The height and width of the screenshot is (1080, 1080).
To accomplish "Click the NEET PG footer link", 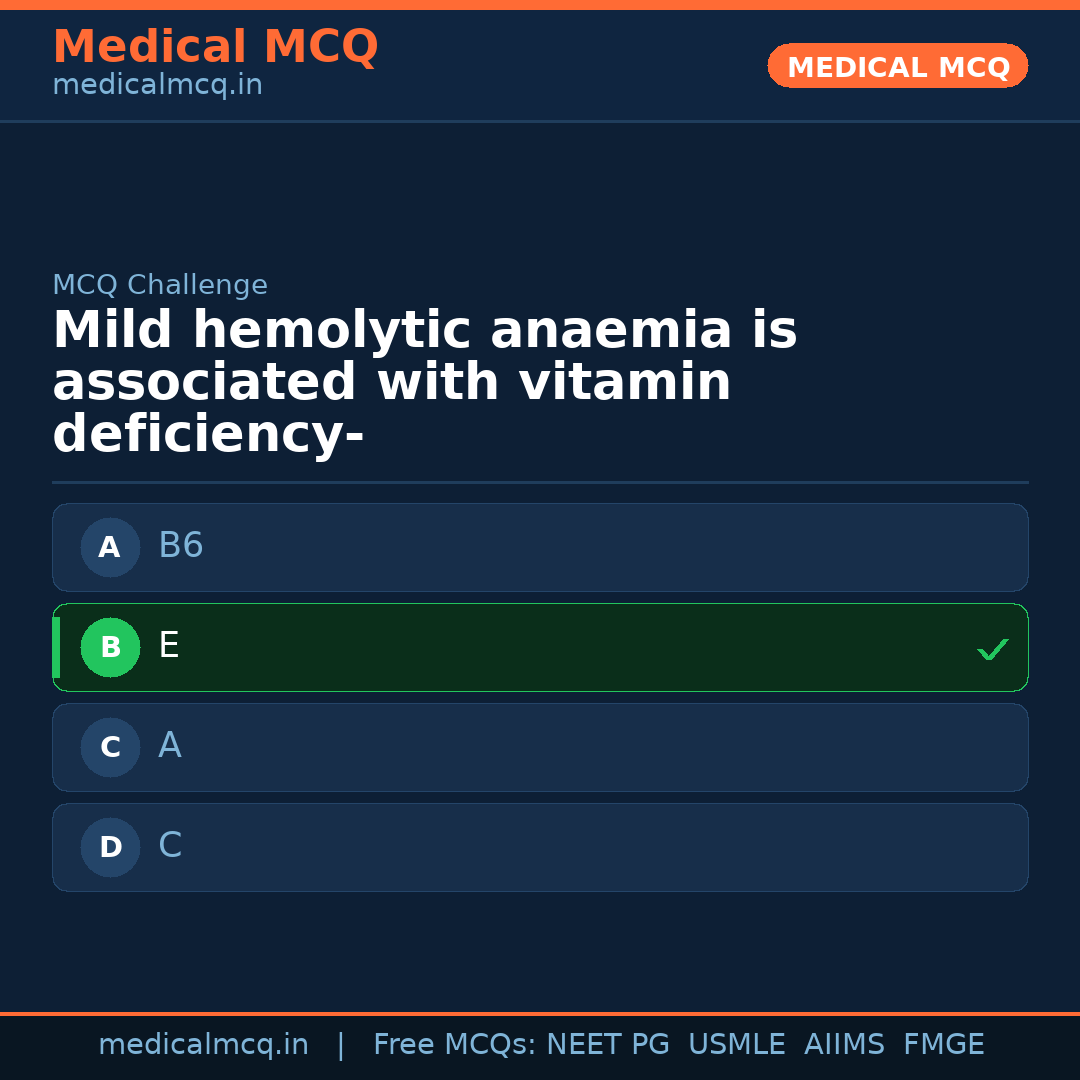I will coord(607,1044).
